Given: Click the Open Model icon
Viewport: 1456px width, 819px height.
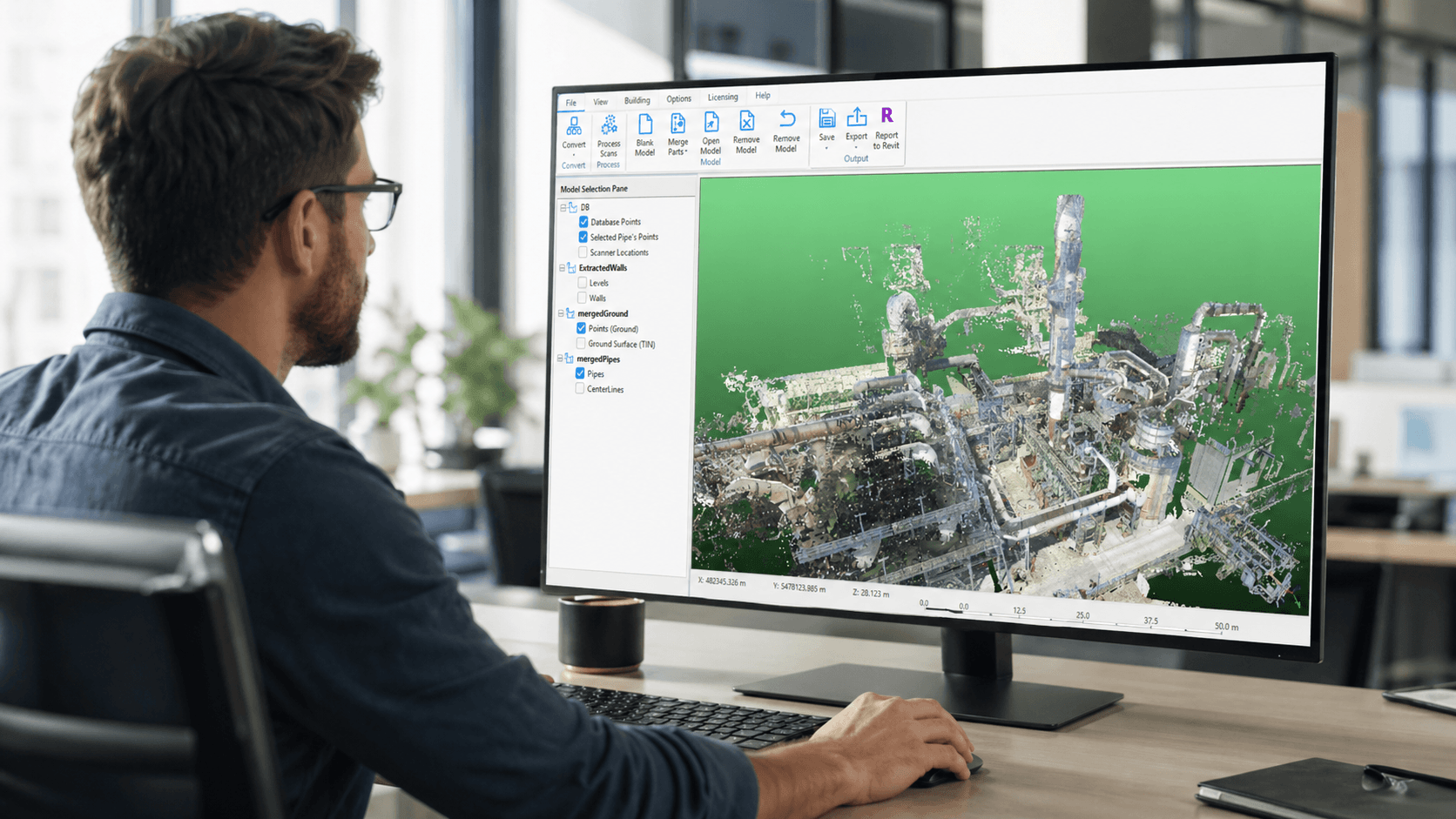Looking at the screenshot, I should [711, 123].
